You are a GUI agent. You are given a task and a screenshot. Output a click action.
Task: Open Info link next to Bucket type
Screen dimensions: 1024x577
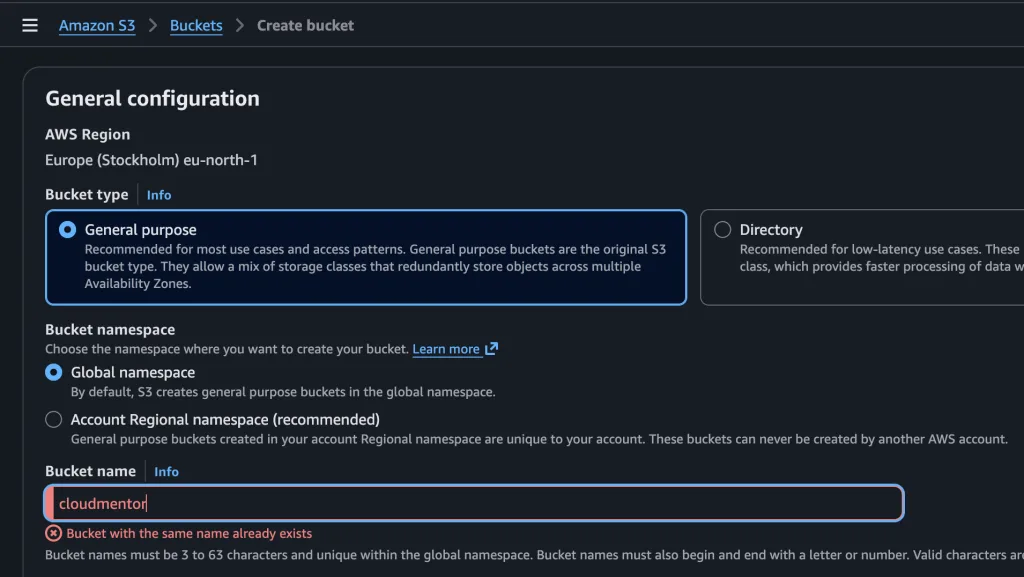159,195
